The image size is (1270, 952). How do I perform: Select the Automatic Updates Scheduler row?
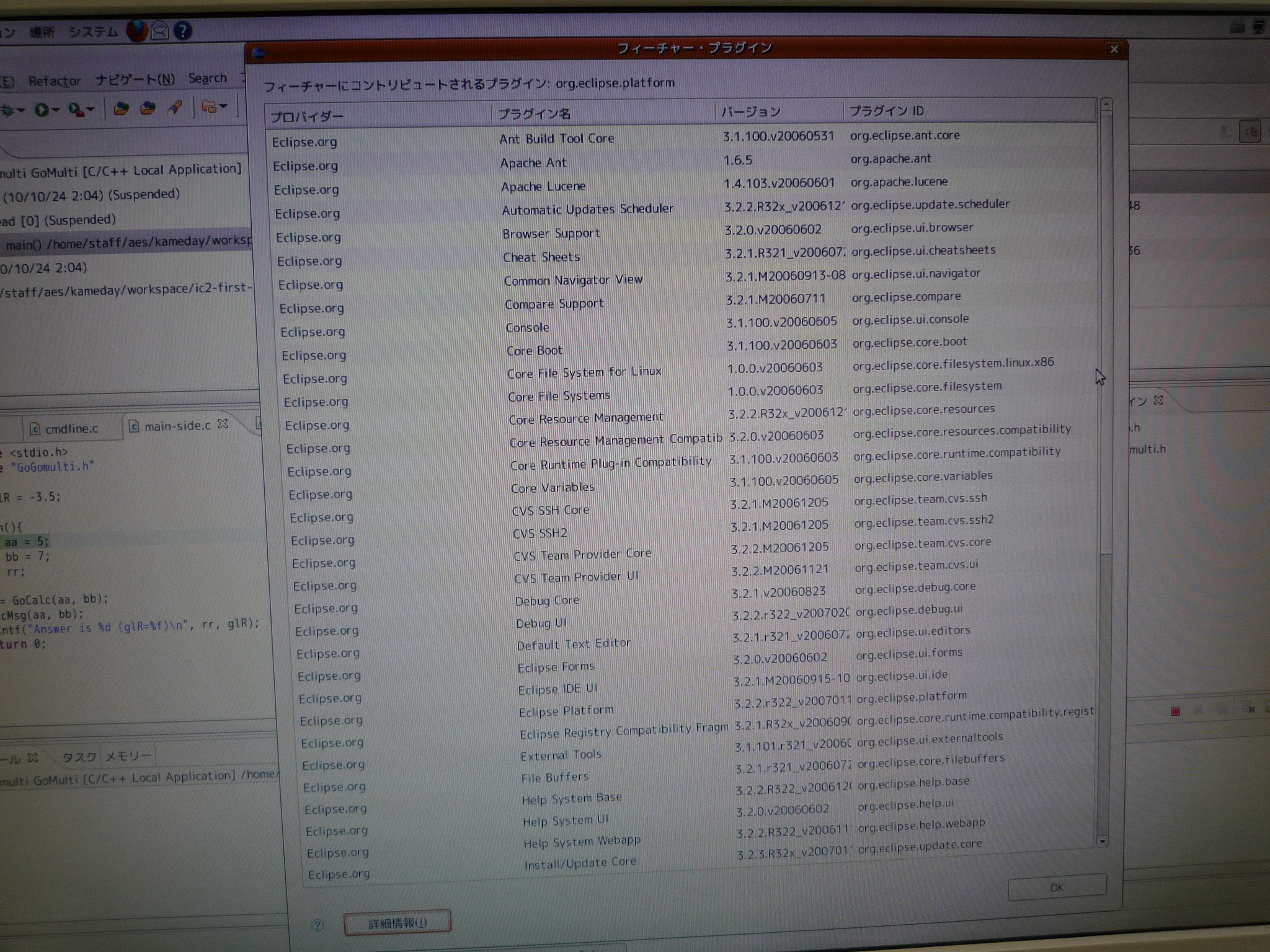coord(682,209)
